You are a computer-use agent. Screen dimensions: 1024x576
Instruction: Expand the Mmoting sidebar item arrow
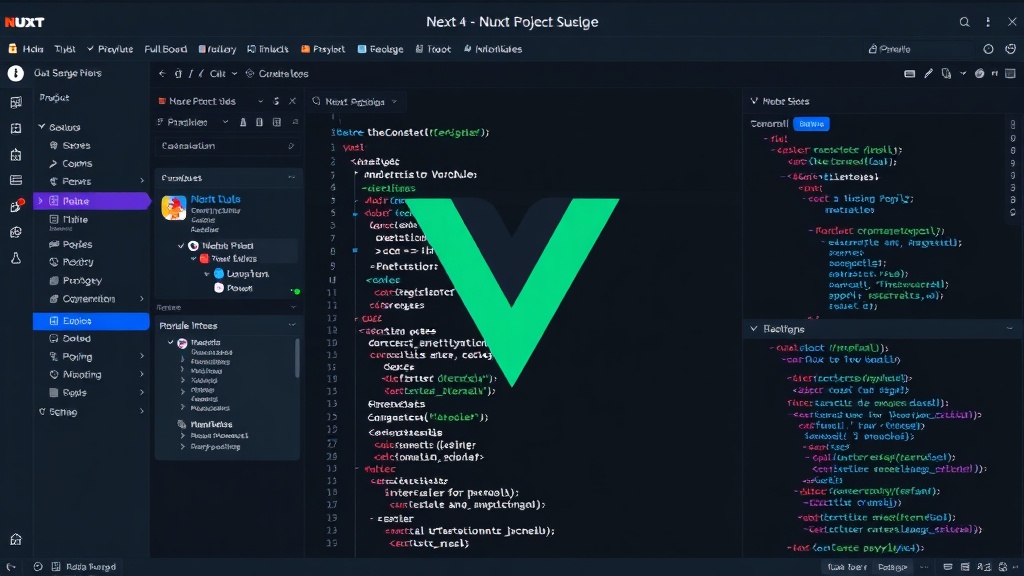[142, 375]
